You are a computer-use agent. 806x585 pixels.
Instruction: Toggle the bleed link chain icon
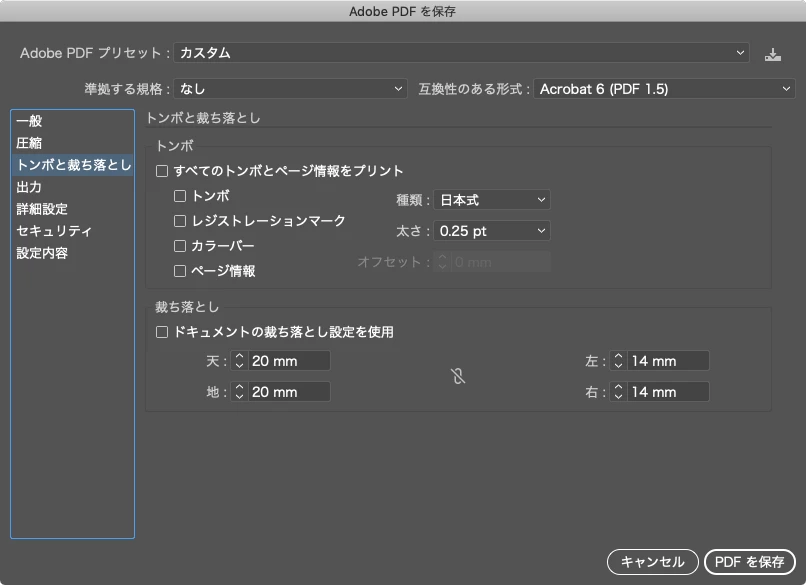458,376
